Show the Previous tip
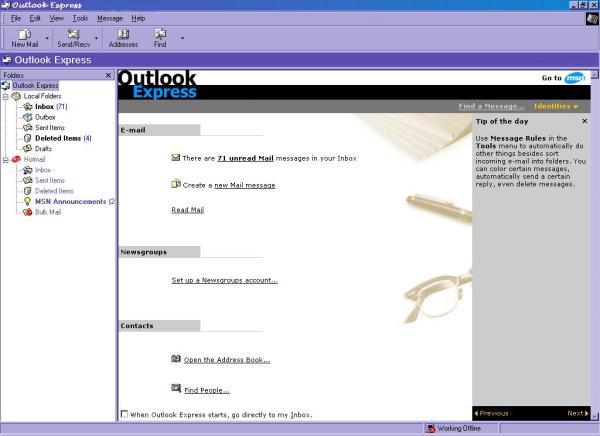The height and width of the screenshot is (436, 600). coord(491,413)
